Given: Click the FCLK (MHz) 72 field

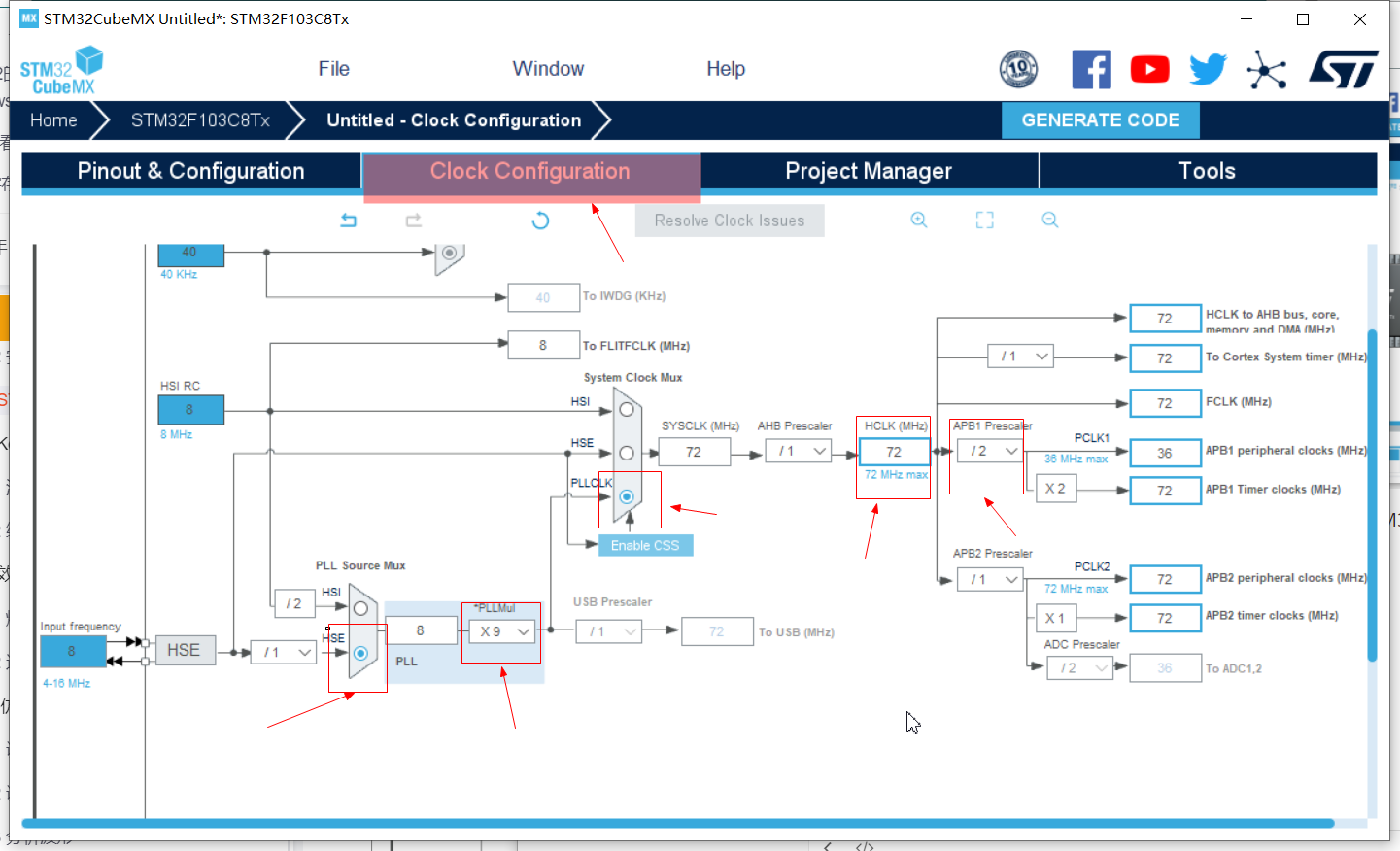Looking at the screenshot, I should 1165,402.
